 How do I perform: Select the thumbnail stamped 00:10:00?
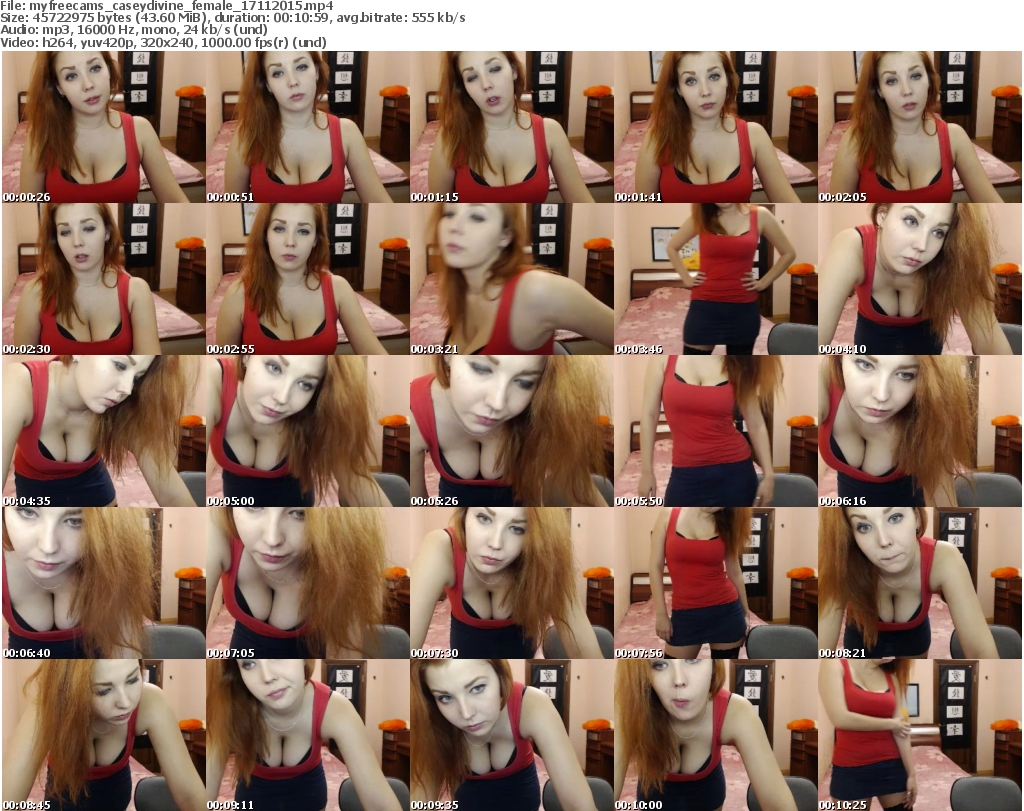coord(716,735)
